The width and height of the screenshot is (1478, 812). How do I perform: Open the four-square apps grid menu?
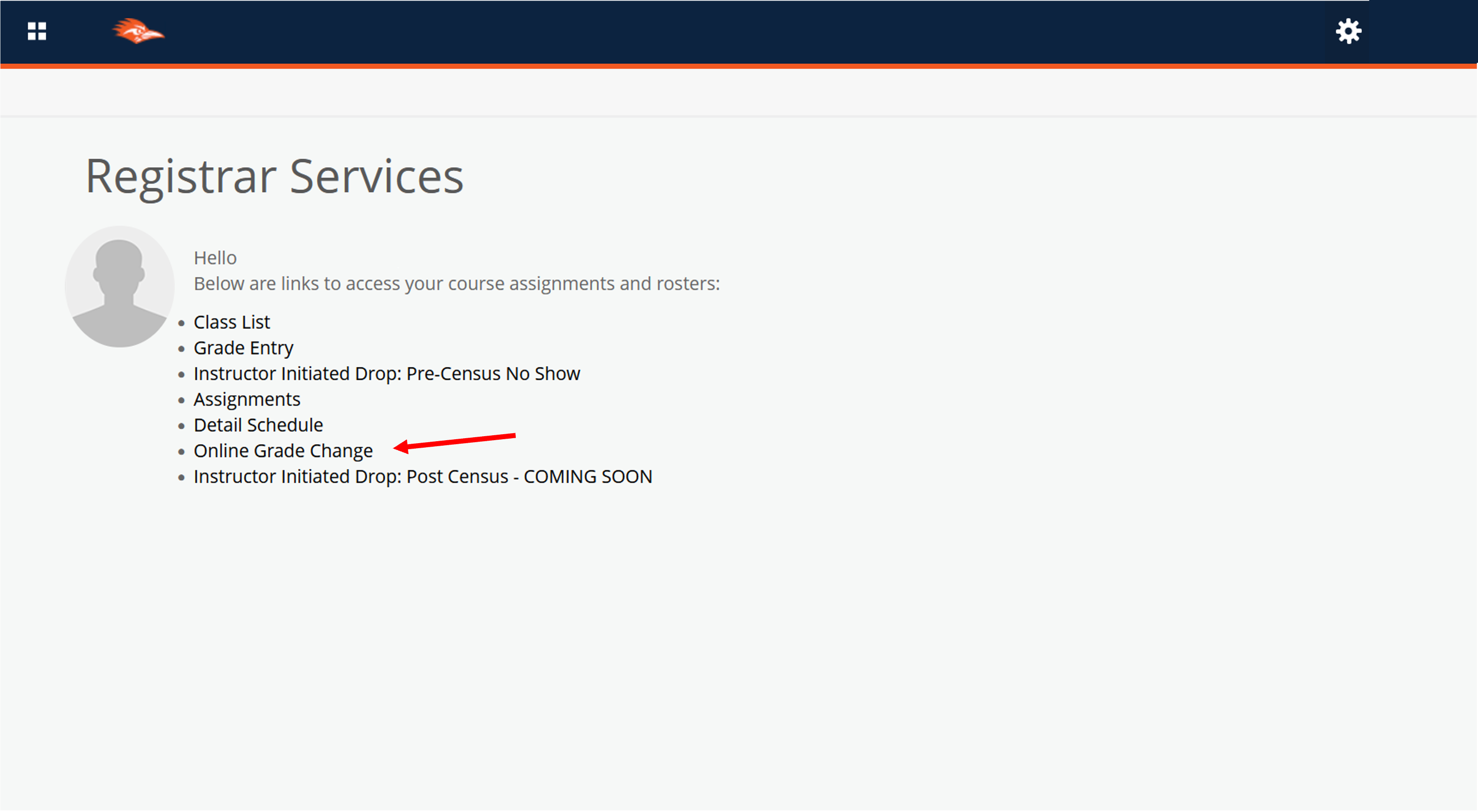pos(37,31)
